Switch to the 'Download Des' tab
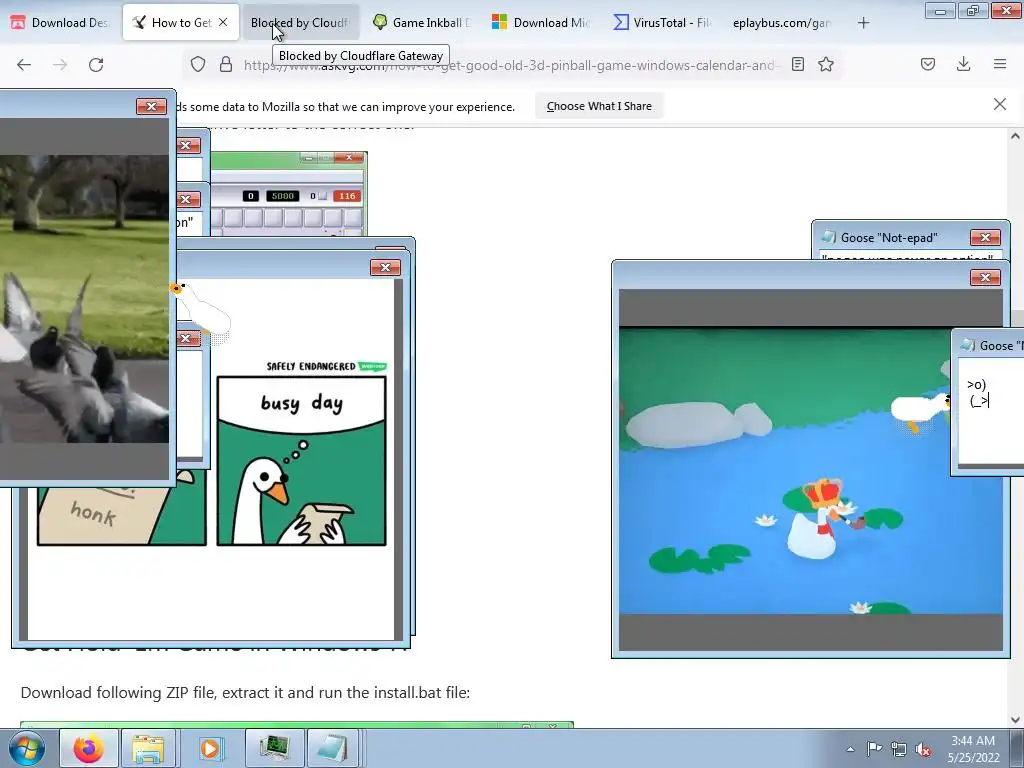The height and width of the screenshot is (768, 1024). pyautogui.click(x=60, y=23)
